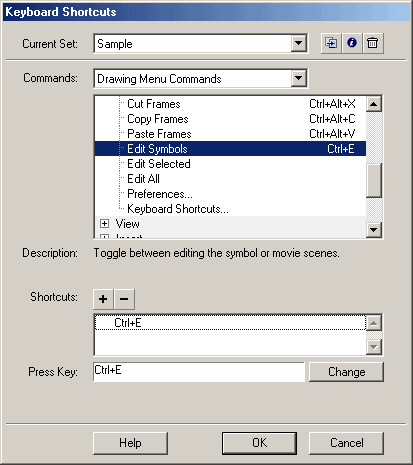Click the Change button

pyautogui.click(x=346, y=372)
